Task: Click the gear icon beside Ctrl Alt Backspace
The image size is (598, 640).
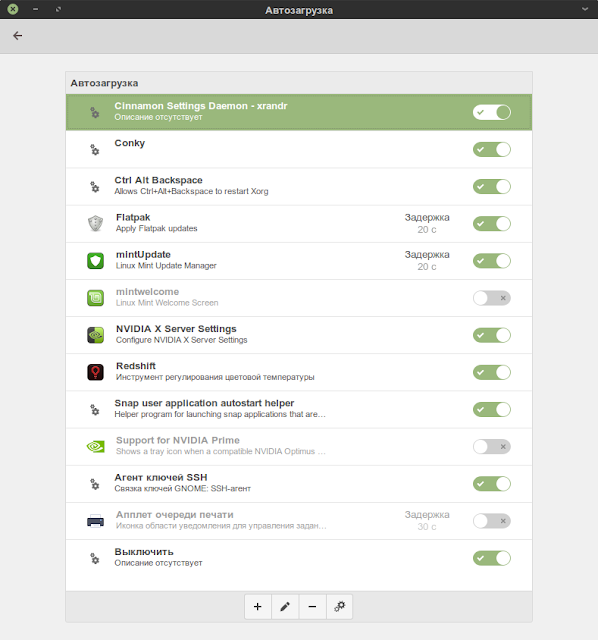Action: click(x=95, y=187)
